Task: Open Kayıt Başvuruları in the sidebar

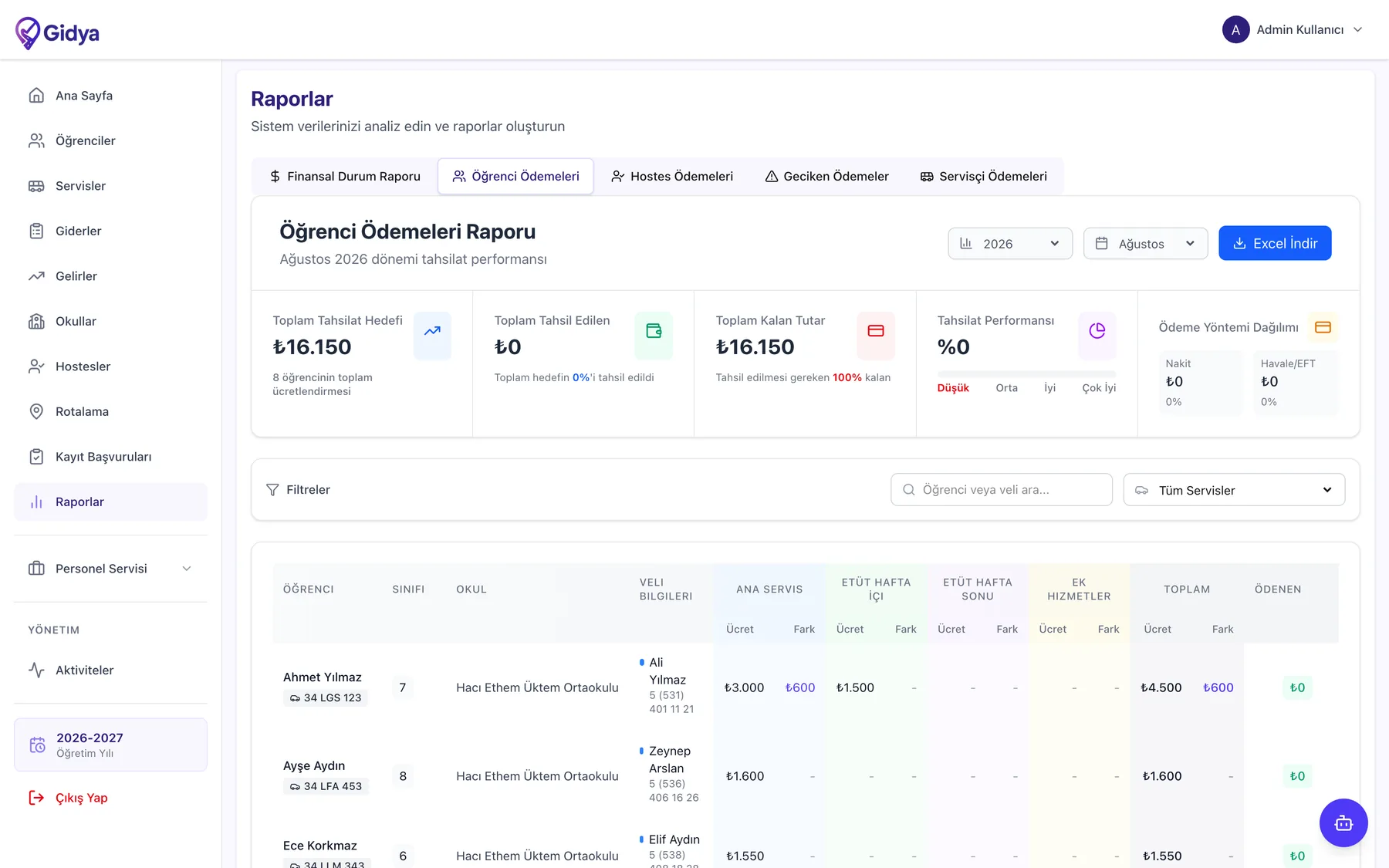Action: 110,457
